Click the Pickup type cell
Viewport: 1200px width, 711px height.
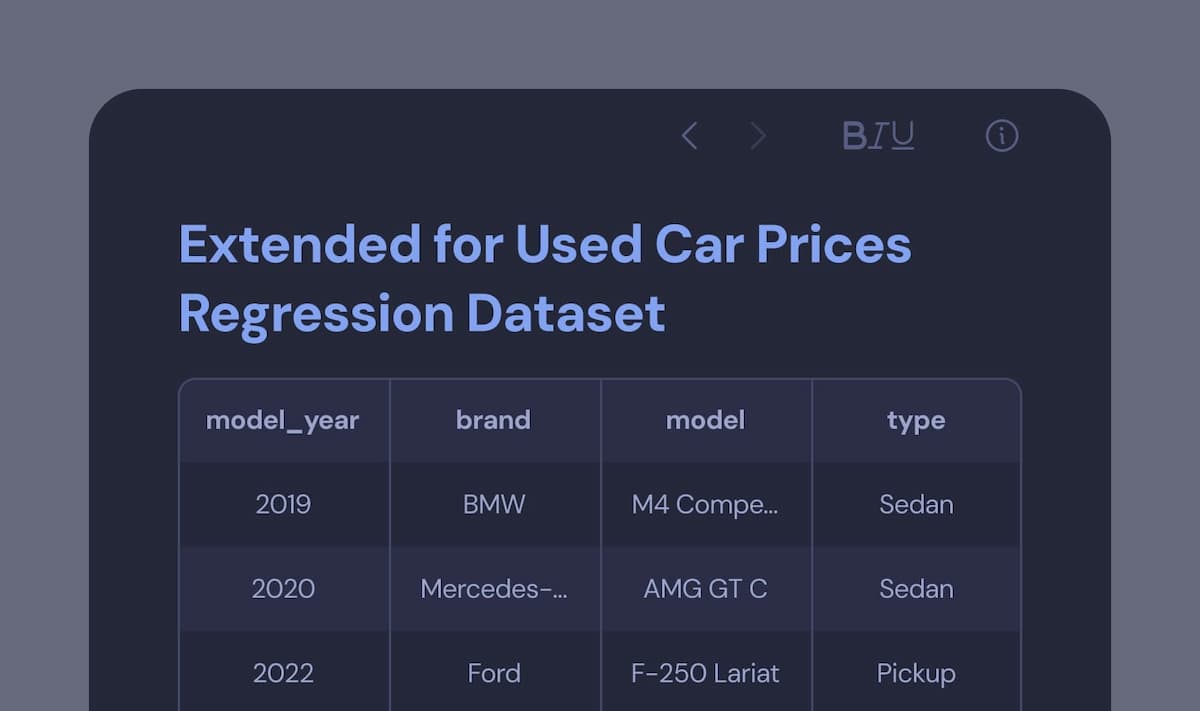point(916,673)
